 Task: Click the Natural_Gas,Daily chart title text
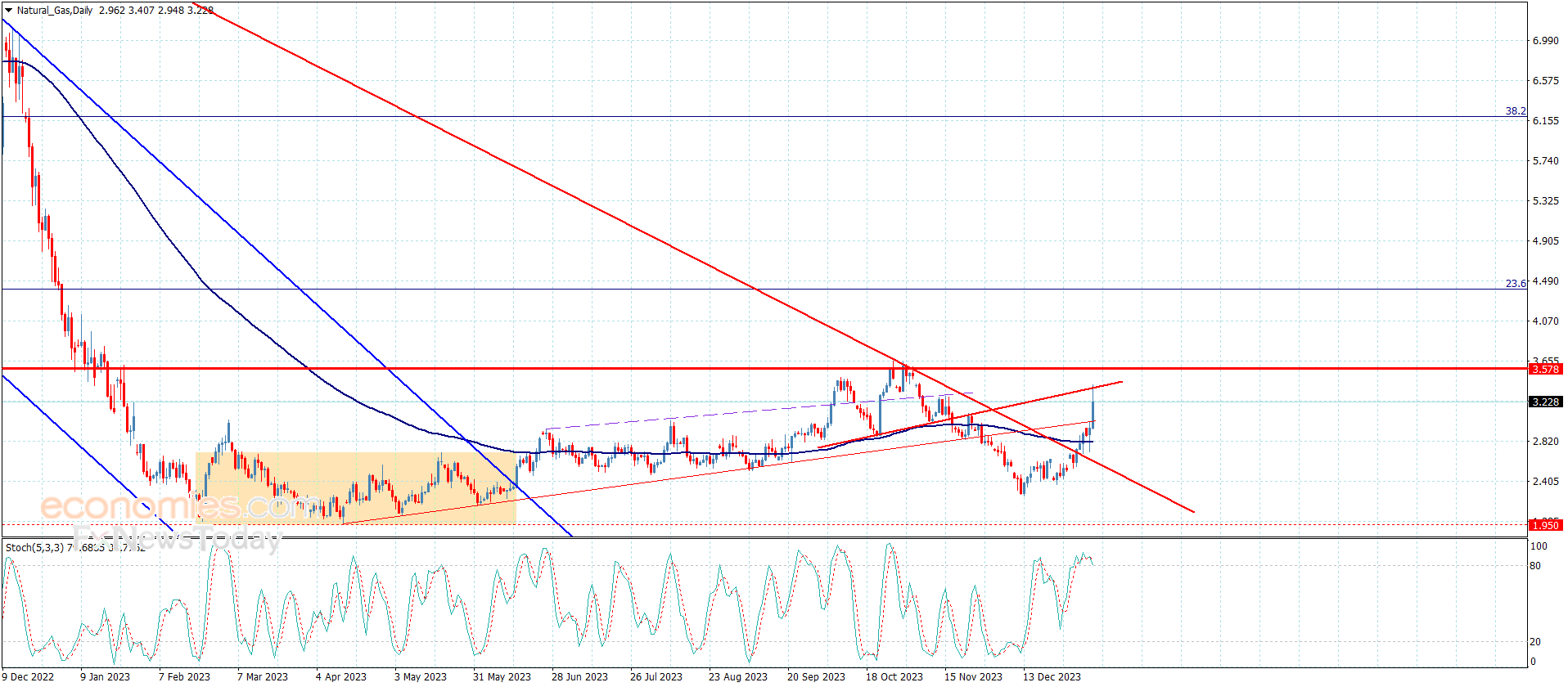pos(55,11)
